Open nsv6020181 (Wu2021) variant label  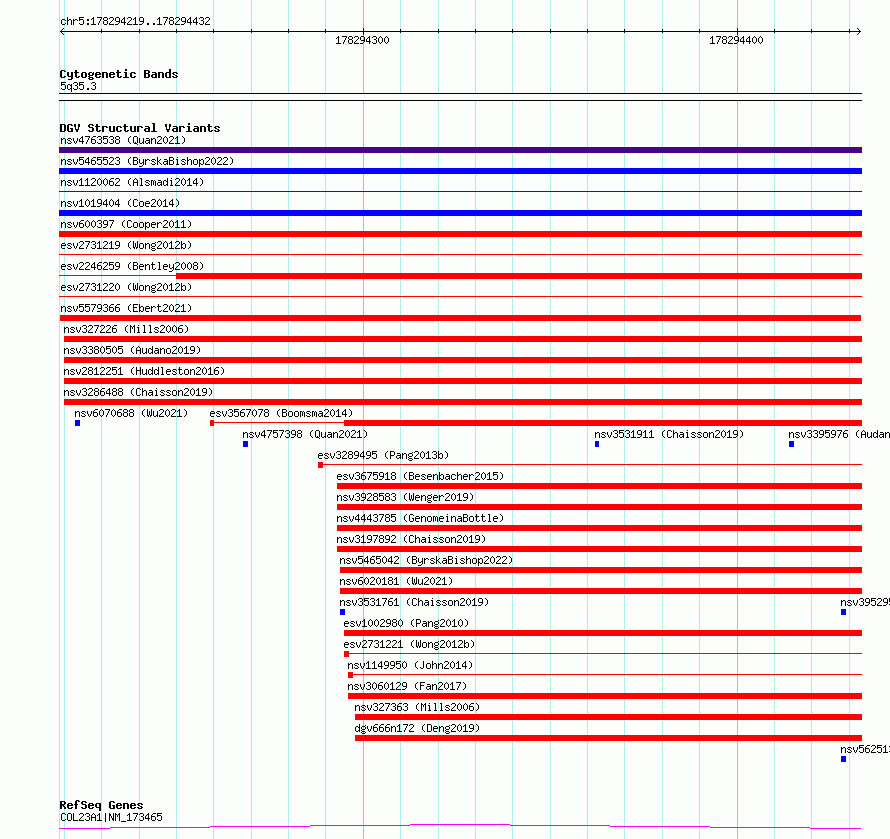click(396, 581)
